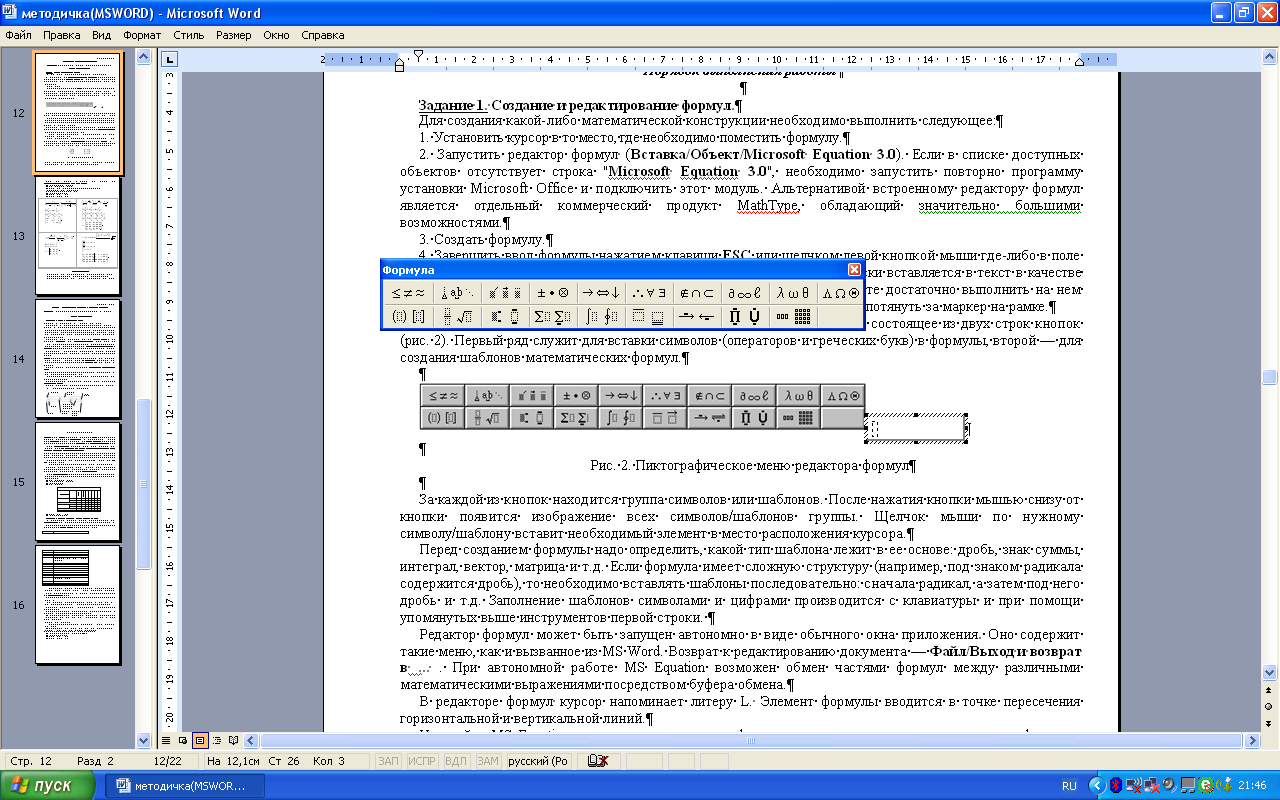
Task: Open subscript and superscript templates palette
Action: point(505,316)
